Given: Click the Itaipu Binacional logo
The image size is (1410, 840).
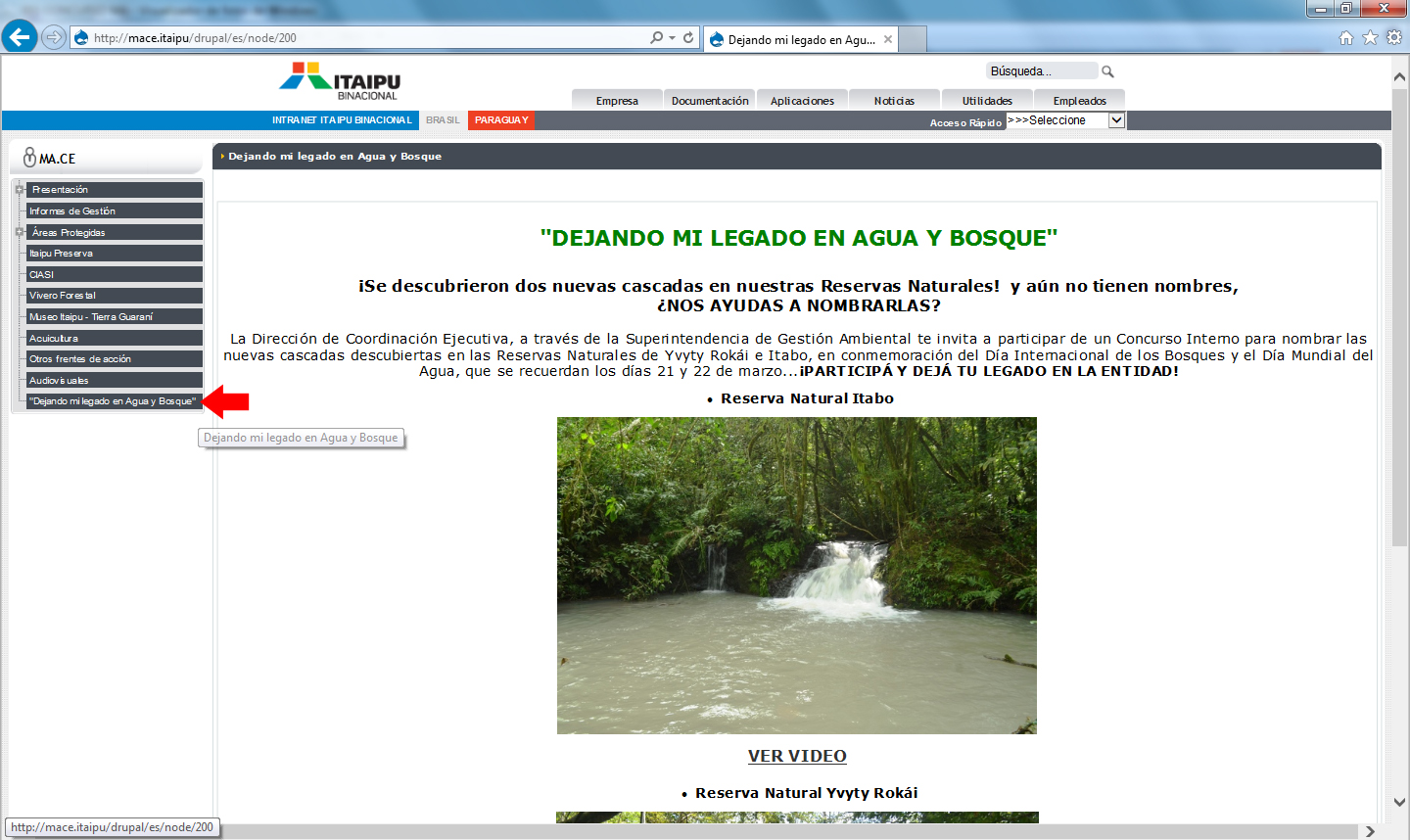Looking at the screenshot, I should pyautogui.click(x=340, y=80).
